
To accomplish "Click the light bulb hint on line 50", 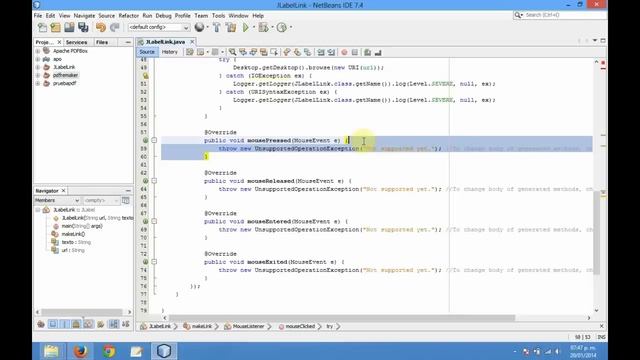I will [145, 76].
